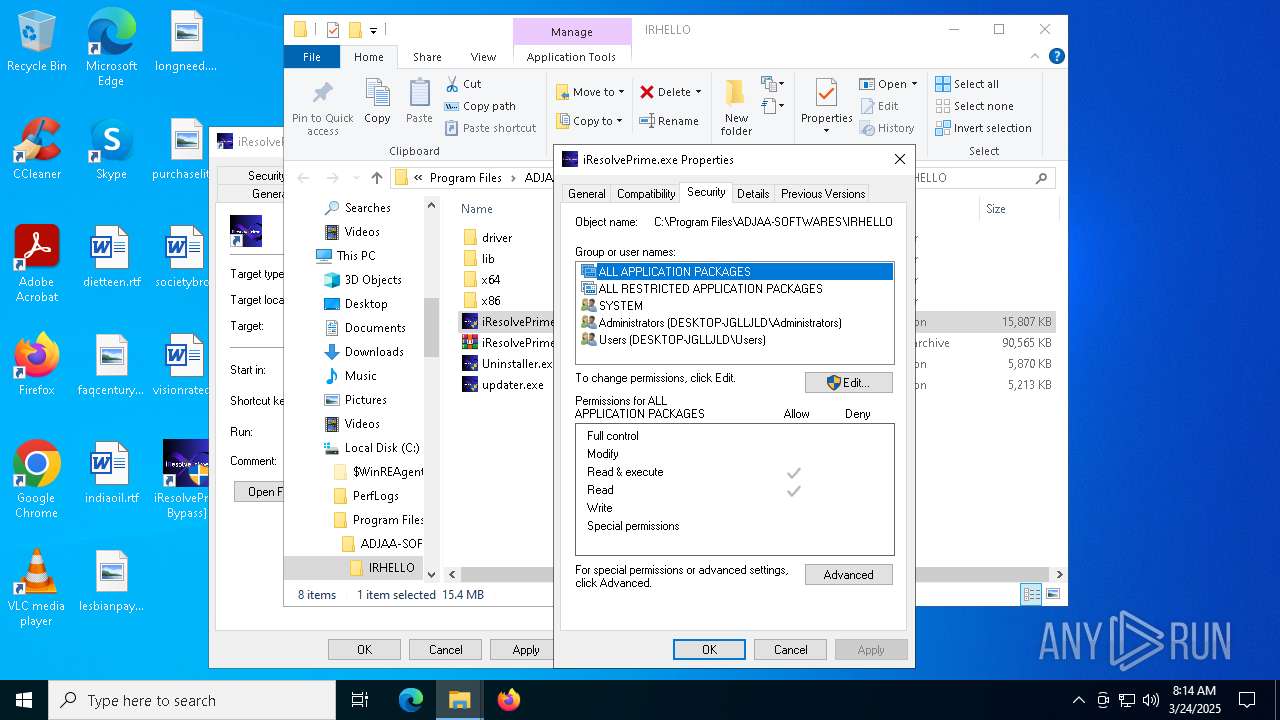Click Pin to Quick access icon
This screenshot has height=720, width=1280.
[322, 108]
